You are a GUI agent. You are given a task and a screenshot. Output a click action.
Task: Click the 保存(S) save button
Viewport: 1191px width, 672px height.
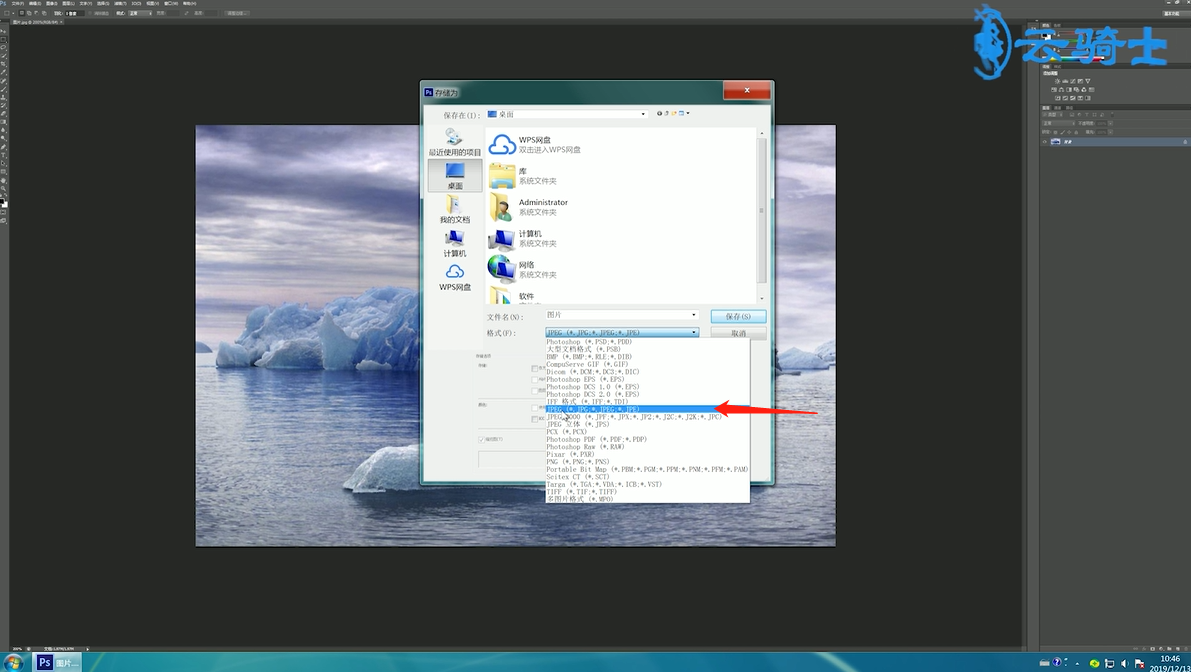point(738,316)
